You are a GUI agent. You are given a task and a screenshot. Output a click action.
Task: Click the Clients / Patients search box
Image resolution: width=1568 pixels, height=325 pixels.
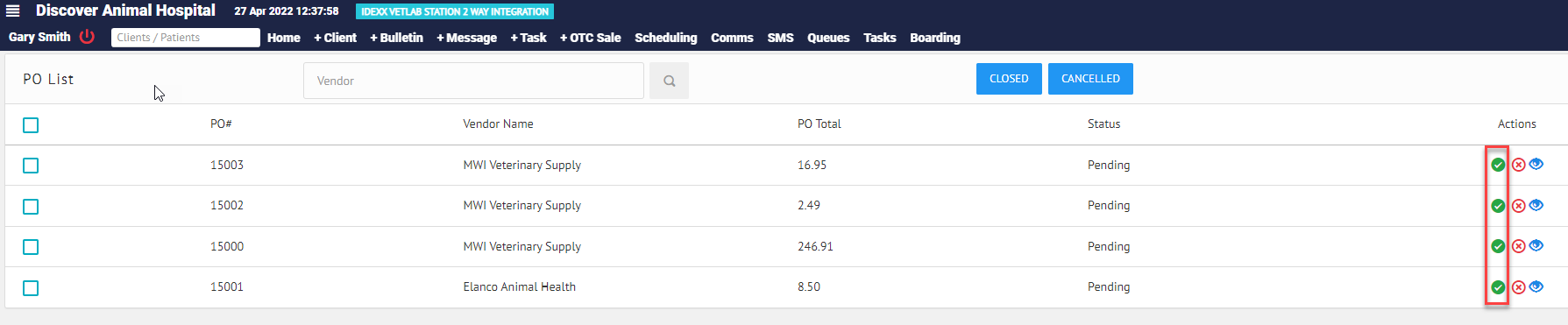point(186,38)
